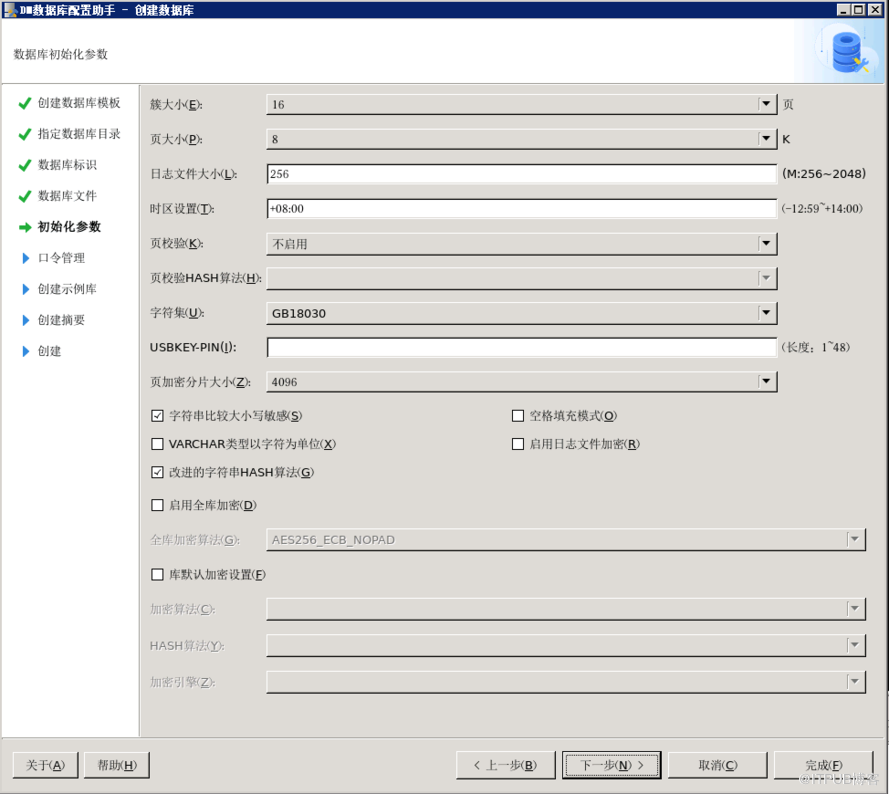889x794 pixels.
Task: Click 初始化参数 current step label
Action: [x=69, y=227]
